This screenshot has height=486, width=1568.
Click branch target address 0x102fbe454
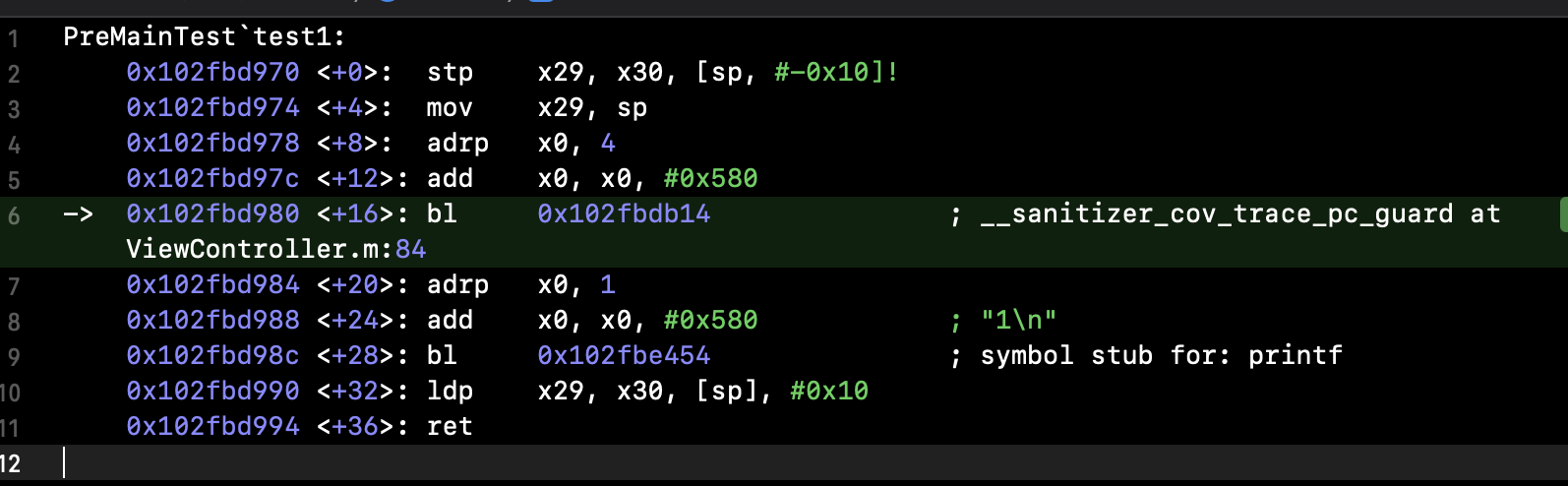click(624, 356)
